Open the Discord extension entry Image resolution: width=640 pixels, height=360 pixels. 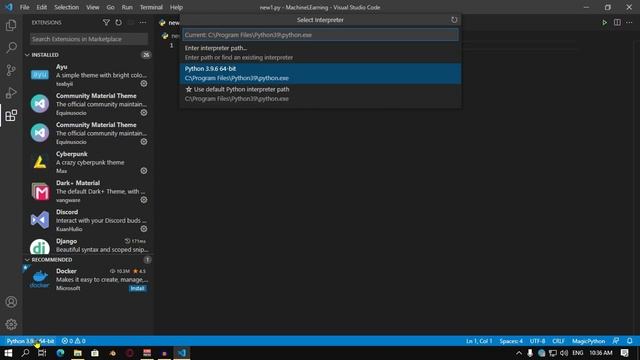89,220
